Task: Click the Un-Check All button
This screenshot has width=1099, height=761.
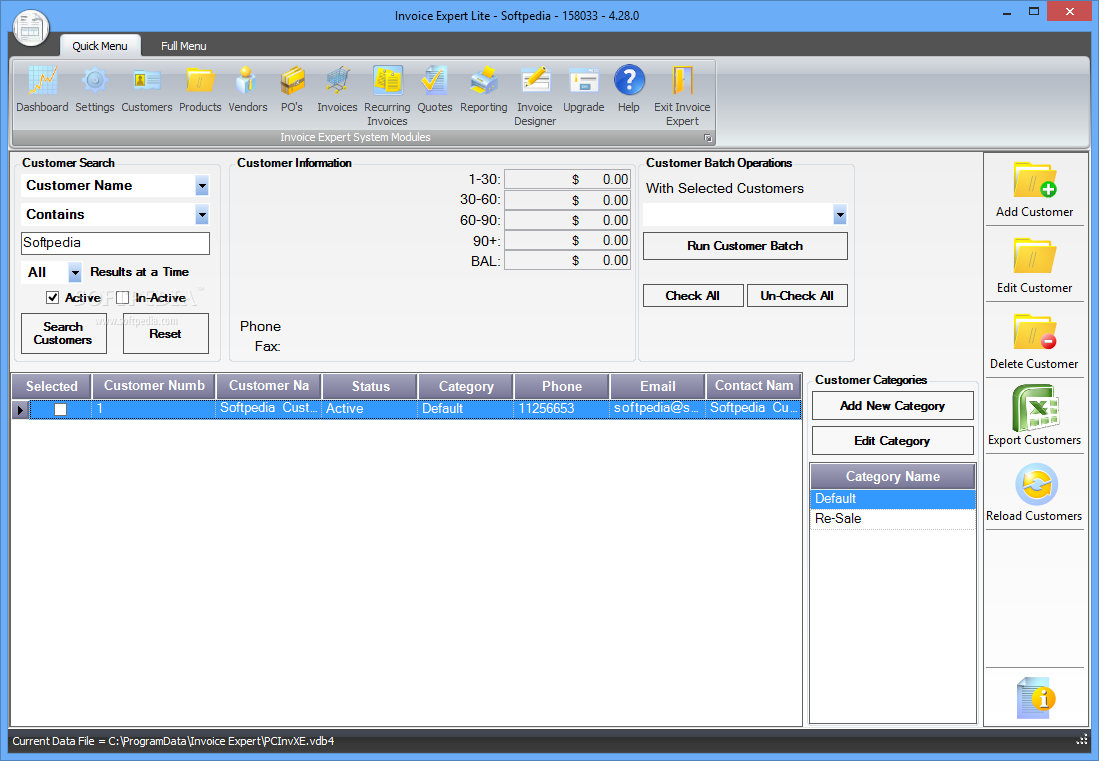Action: [x=797, y=296]
